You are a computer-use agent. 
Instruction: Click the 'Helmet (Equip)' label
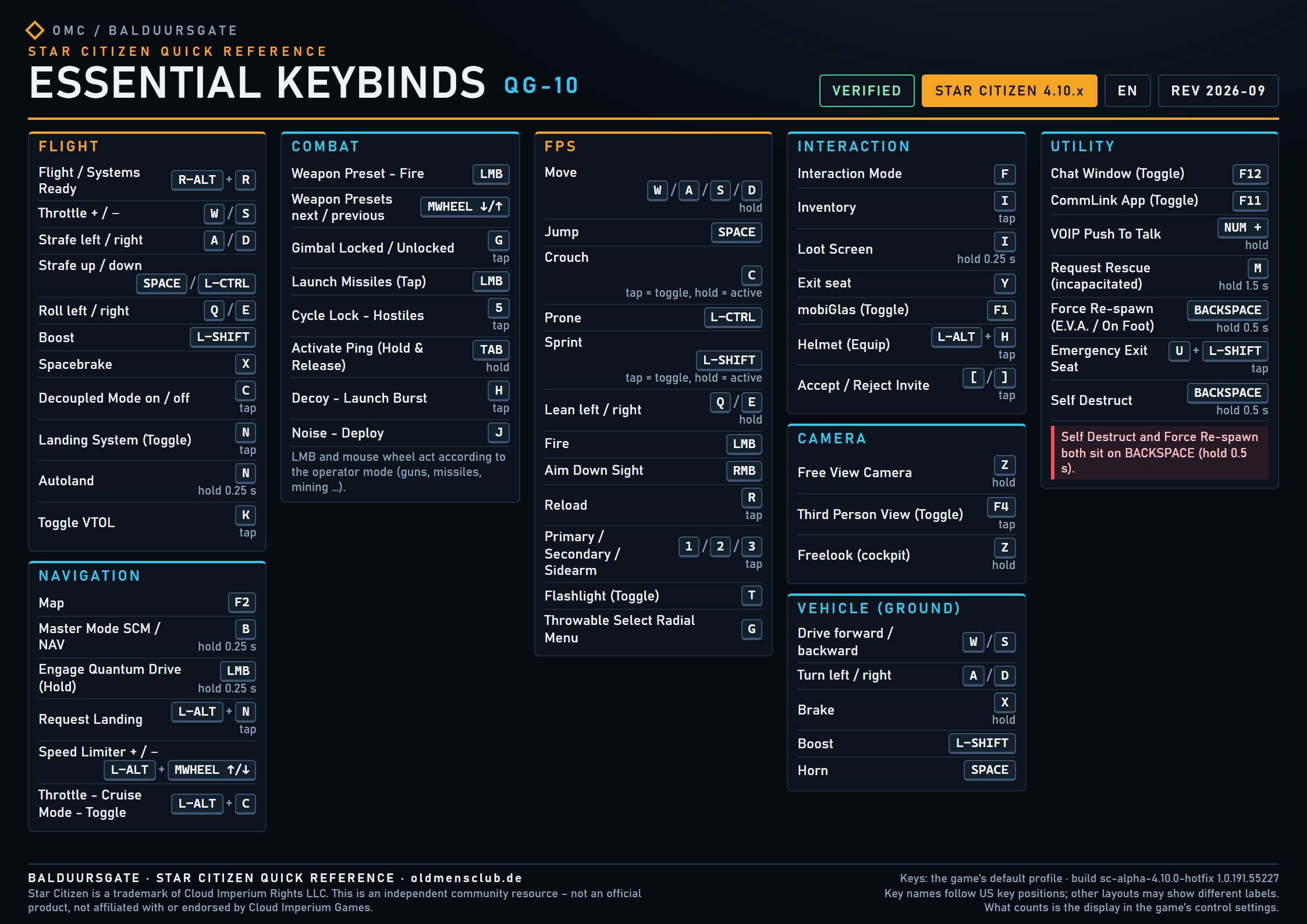click(844, 344)
